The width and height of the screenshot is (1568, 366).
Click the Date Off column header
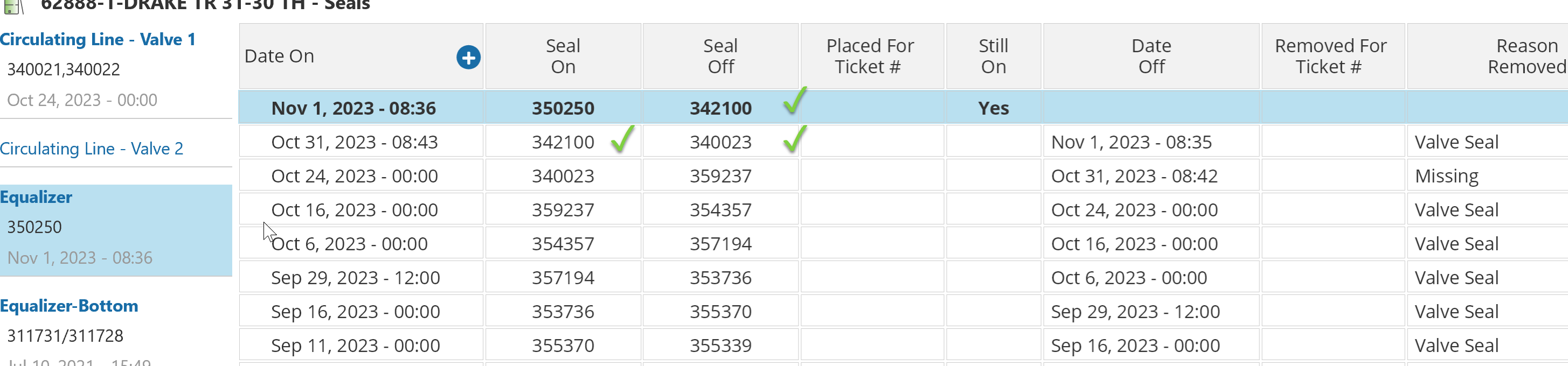click(1150, 57)
